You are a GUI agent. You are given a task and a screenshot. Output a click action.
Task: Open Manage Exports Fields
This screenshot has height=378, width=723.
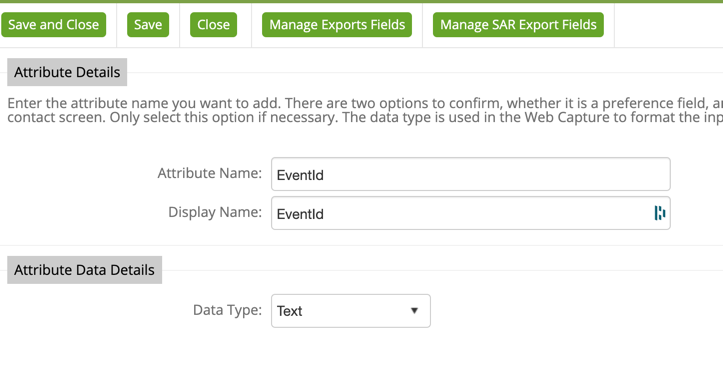click(x=337, y=25)
